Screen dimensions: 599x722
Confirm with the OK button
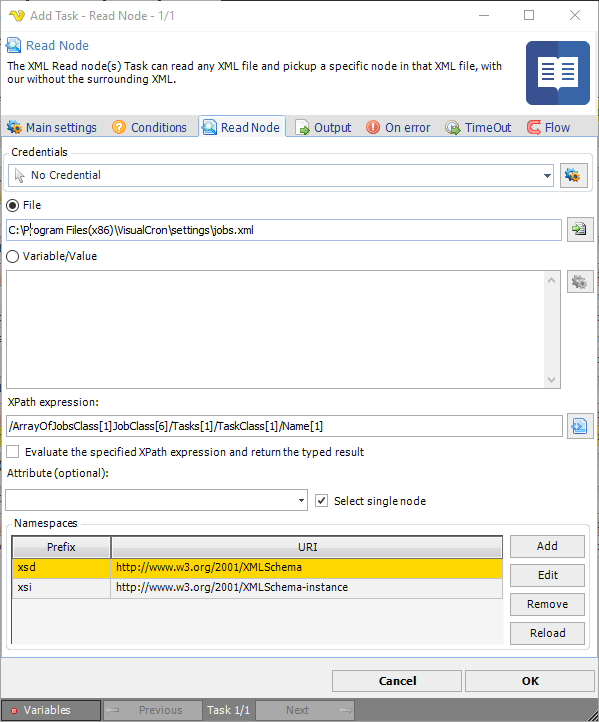tap(530, 681)
